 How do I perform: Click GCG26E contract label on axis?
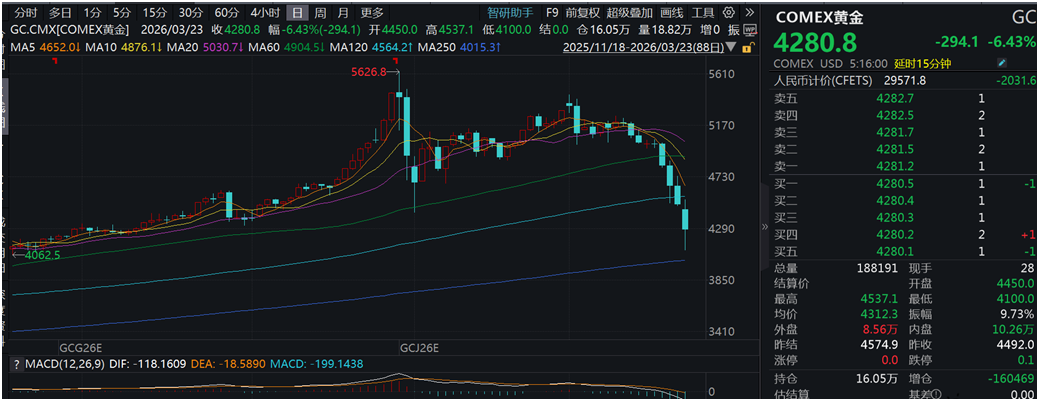(x=81, y=347)
